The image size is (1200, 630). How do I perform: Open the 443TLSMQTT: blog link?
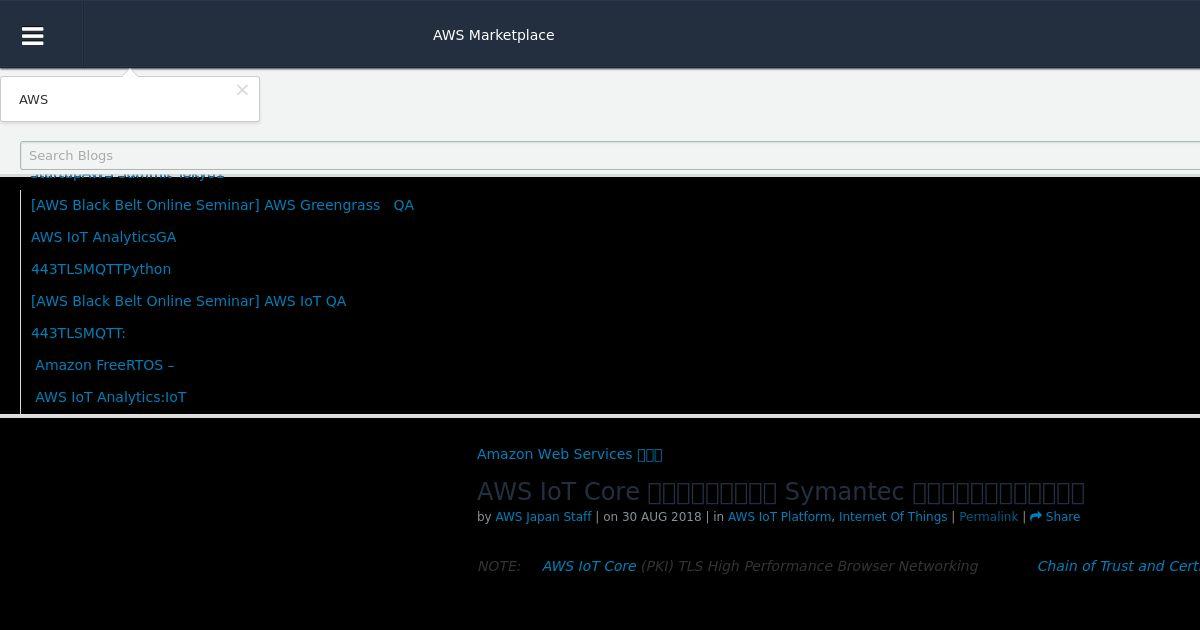(78, 333)
